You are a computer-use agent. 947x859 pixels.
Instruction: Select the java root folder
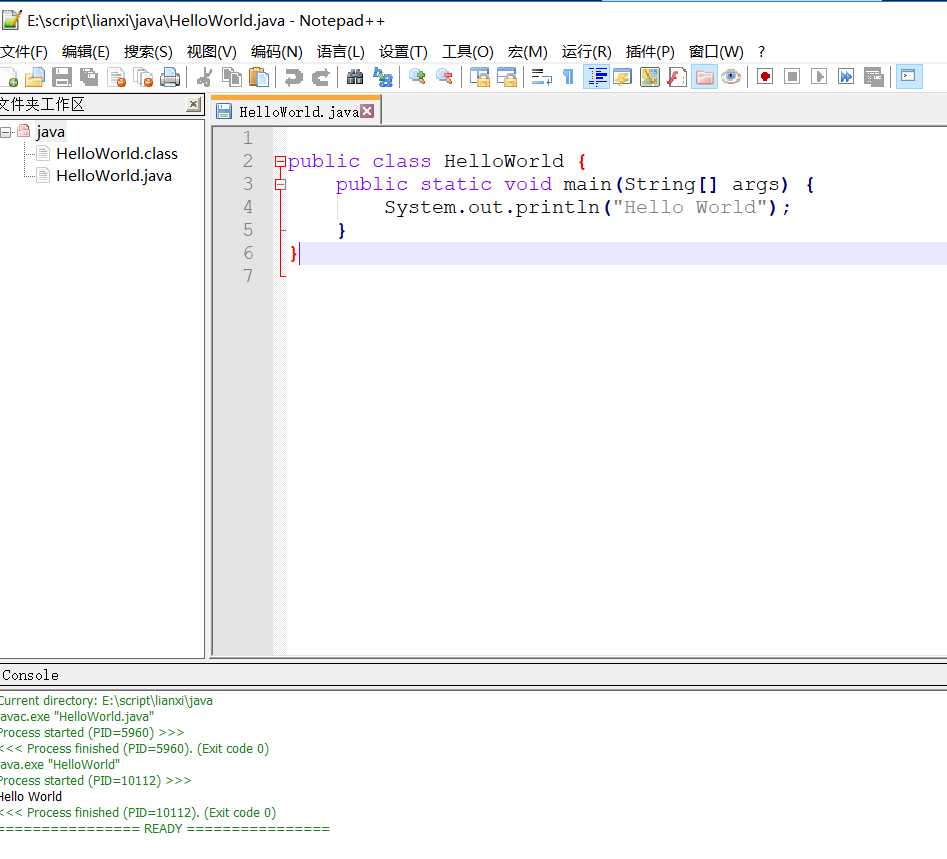point(50,132)
